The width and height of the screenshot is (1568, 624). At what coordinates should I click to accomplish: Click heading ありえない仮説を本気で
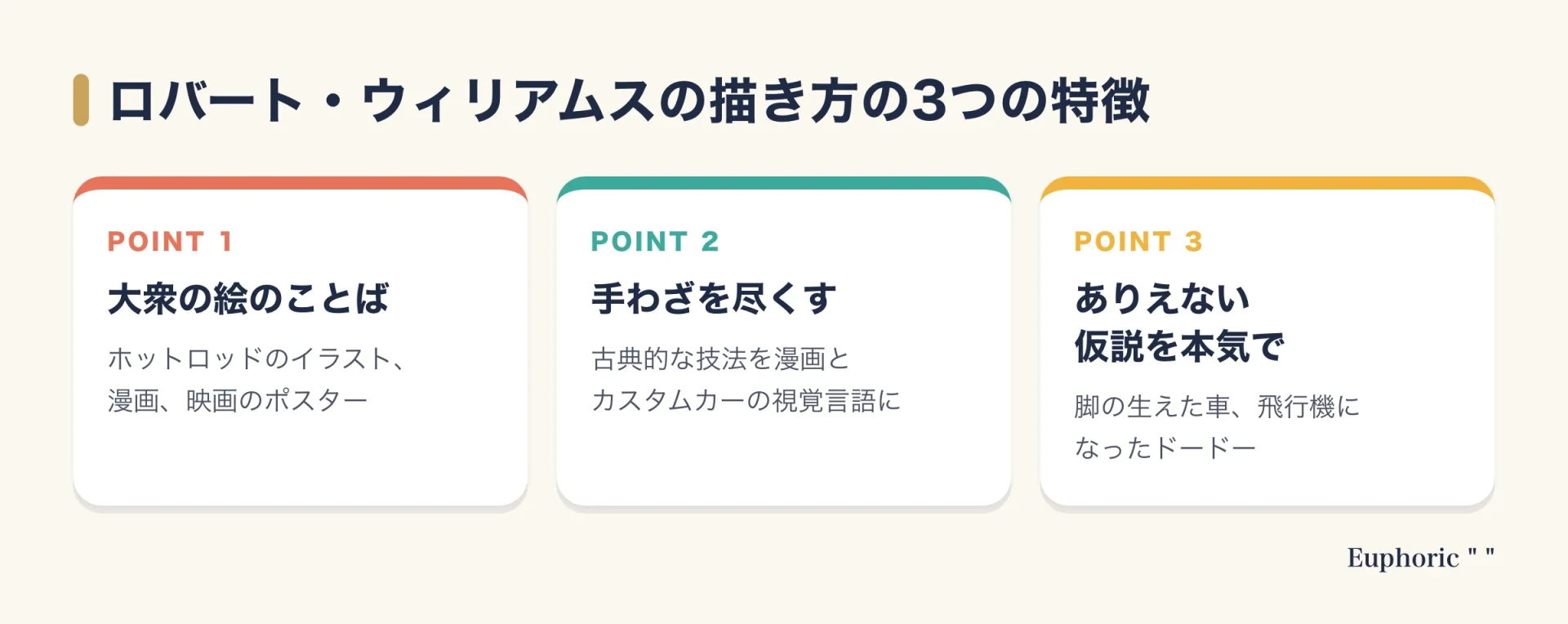pos(1179,323)
